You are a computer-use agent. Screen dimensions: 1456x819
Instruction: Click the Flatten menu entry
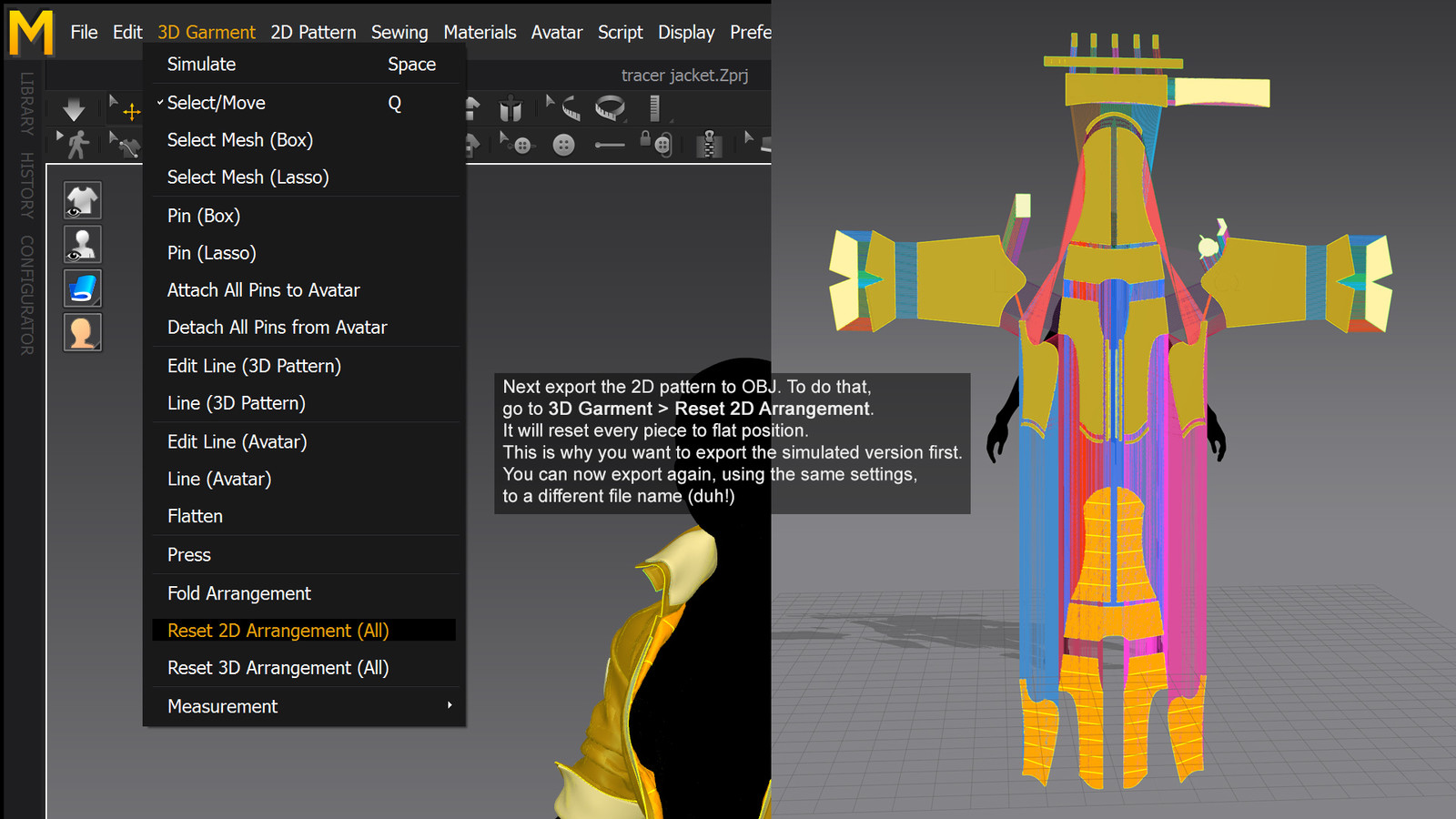(304, 516)
